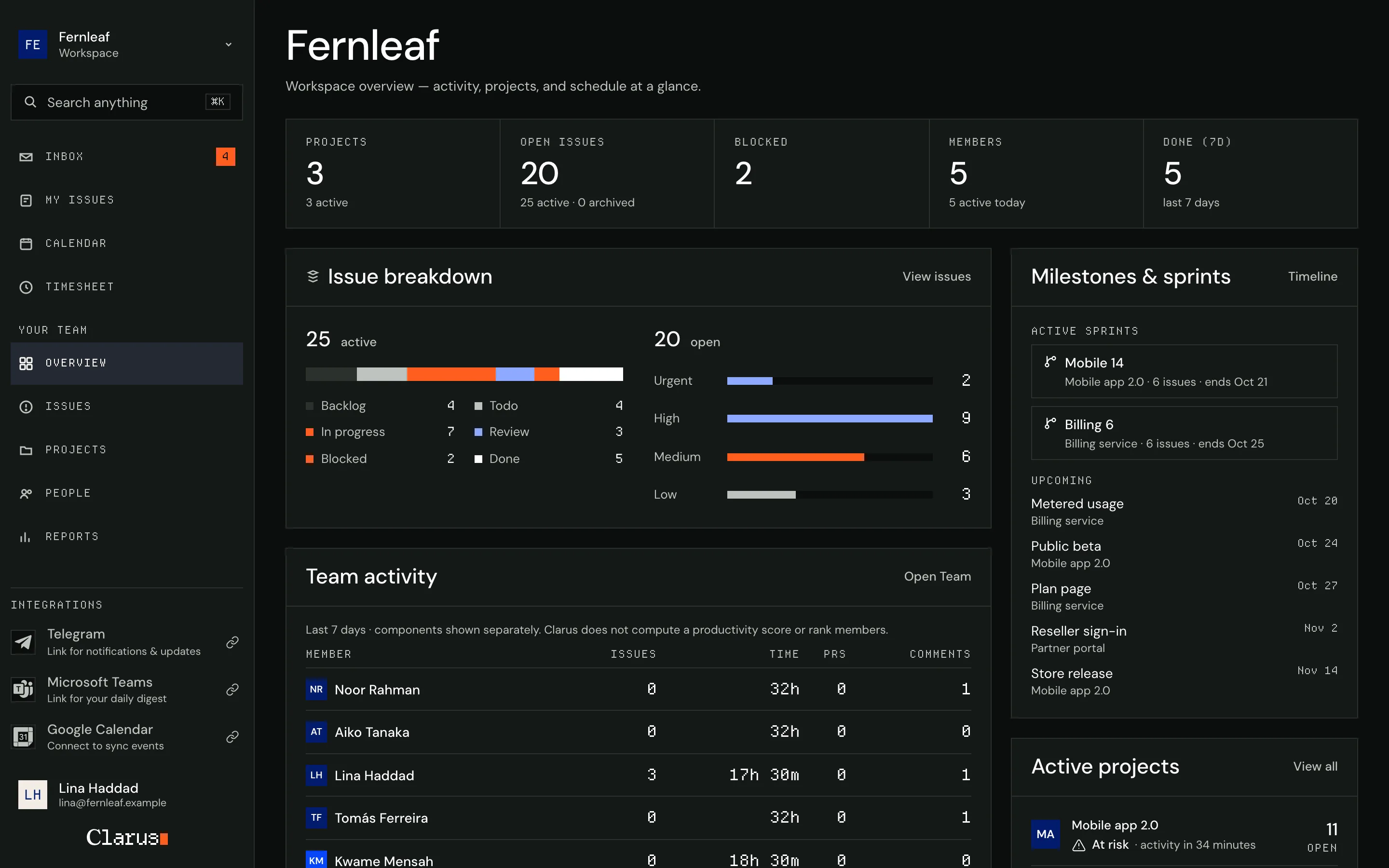Click the Mobile 14 sprint branch icon
The image size is (1389, 868).
click(1050, 362)
